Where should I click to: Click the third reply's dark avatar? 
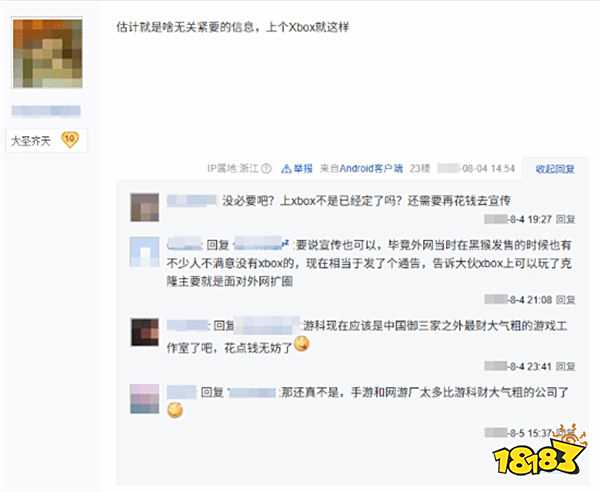click(145, 332)
